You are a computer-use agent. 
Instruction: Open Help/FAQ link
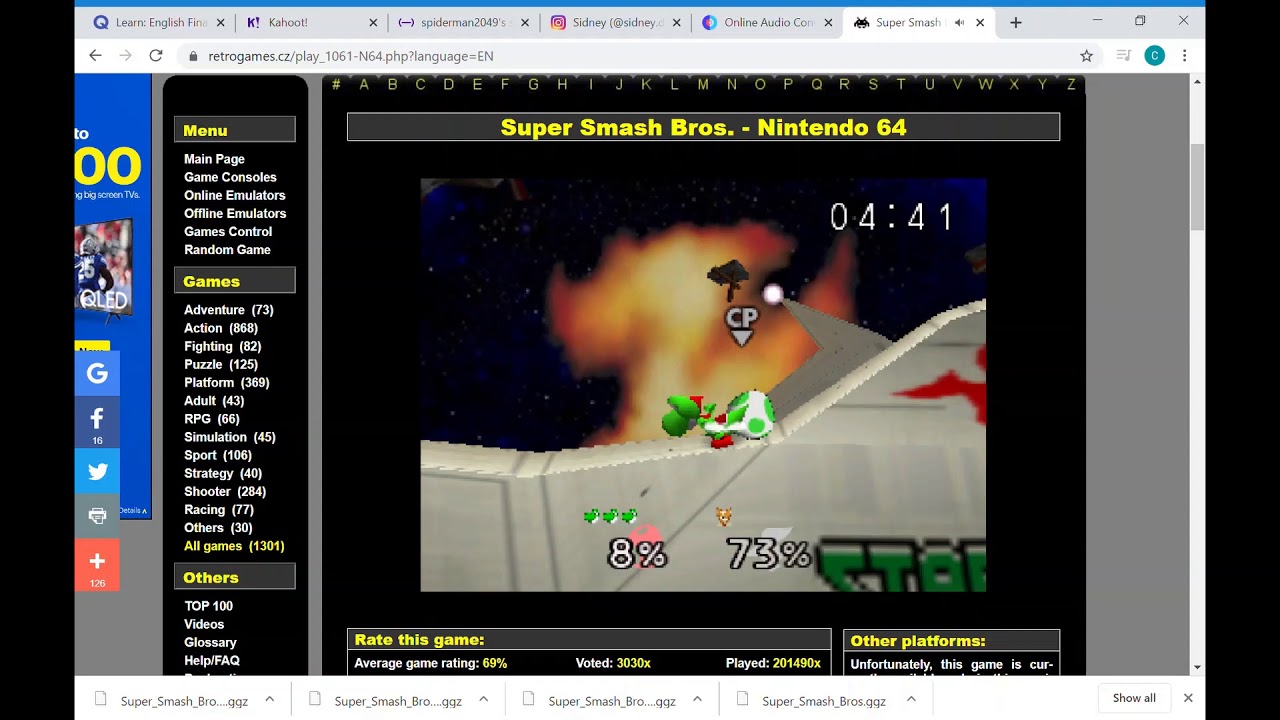click(x=212, y=660)
